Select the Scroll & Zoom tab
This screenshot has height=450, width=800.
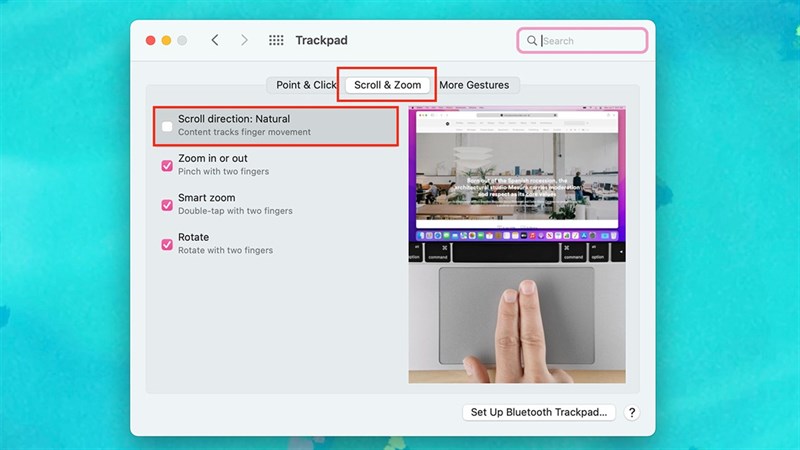point(387,85)
